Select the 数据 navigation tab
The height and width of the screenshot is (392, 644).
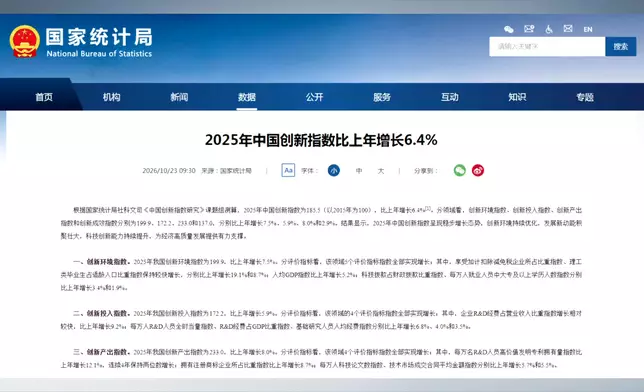(x=247, y=97)
